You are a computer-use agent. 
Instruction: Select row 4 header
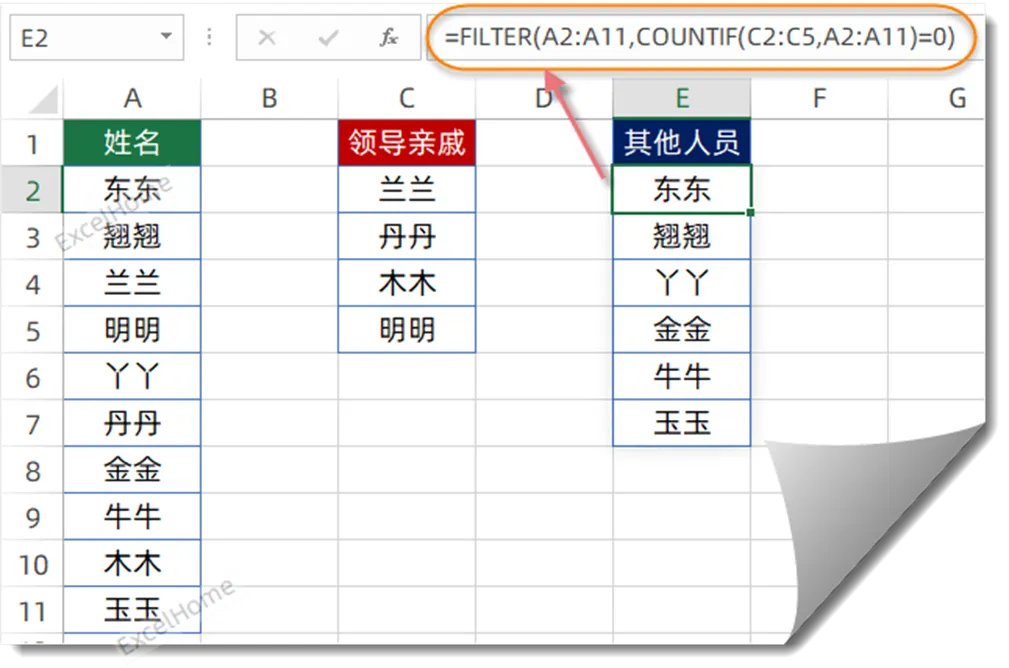tap(32, 283)
